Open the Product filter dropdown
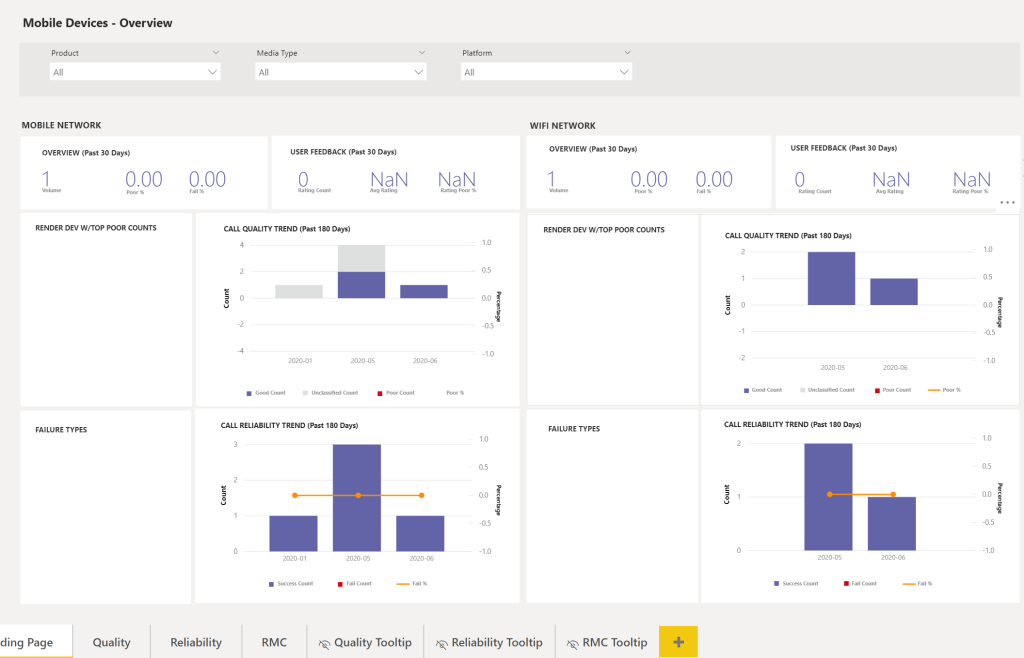Image resolution: width=1024 pixels, height=658 pixels. click(x=135, y=72)
